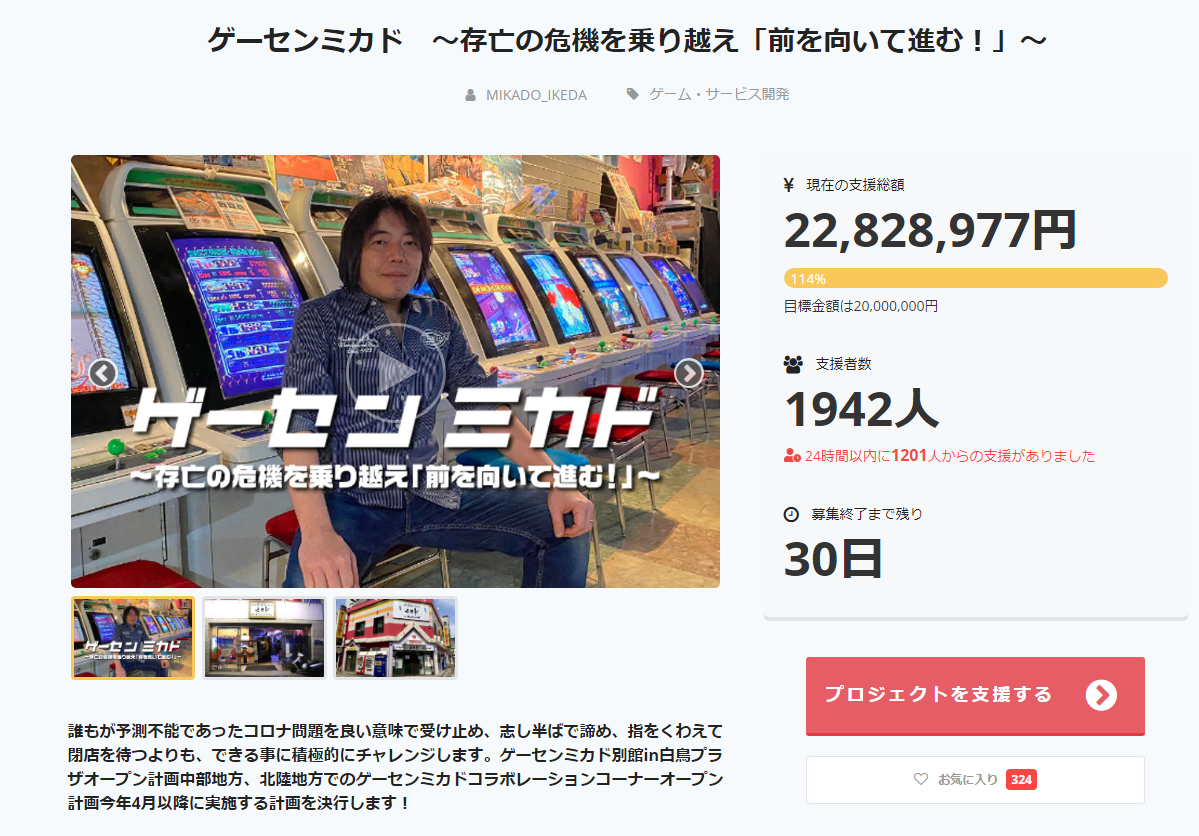Select third thumbnail of building exterior

(395, 638)
